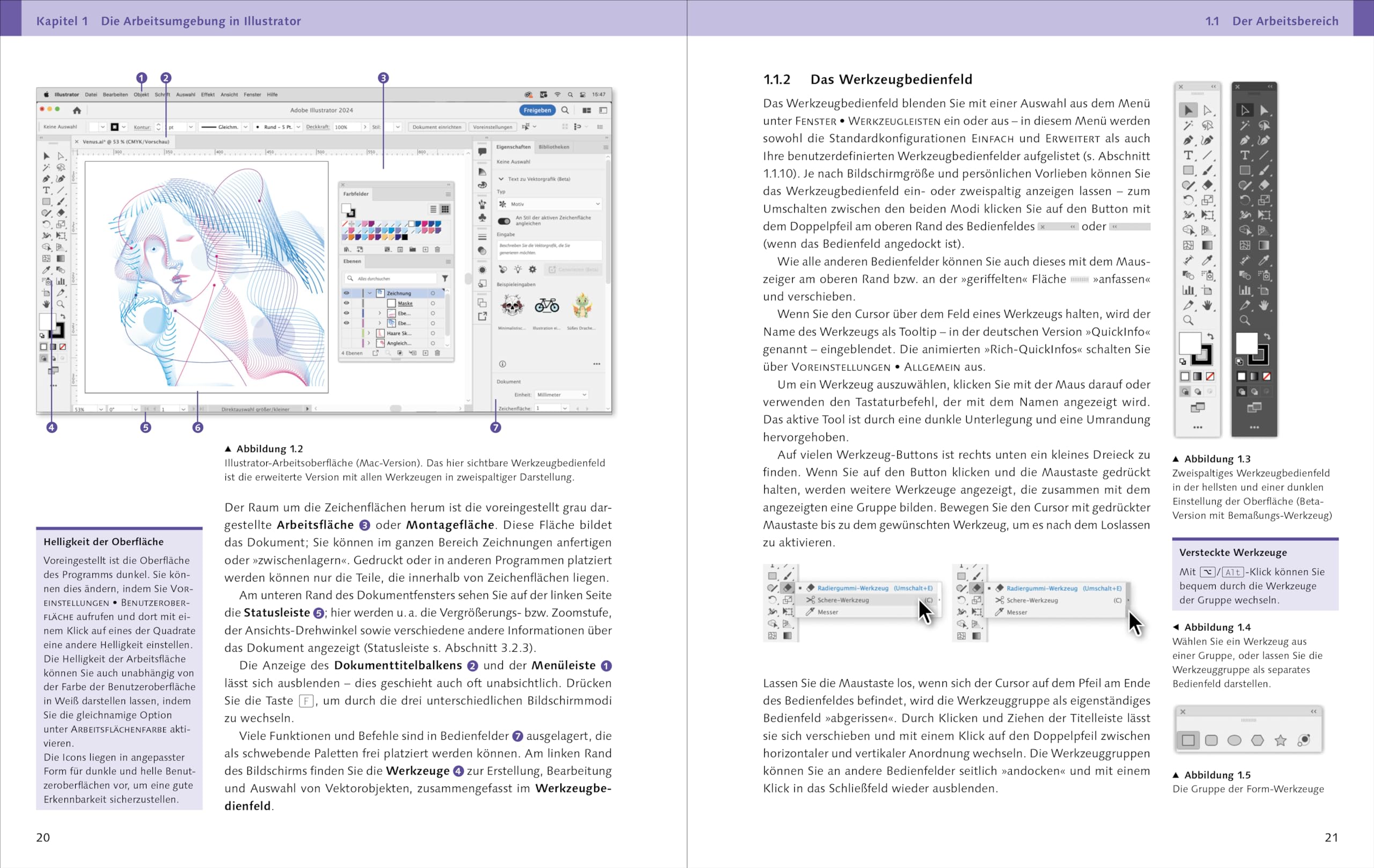Viewport: 1374px width, 868px height.
Task: Pick the black swatch in the Farbfelder panel
Action: (405, 237)
